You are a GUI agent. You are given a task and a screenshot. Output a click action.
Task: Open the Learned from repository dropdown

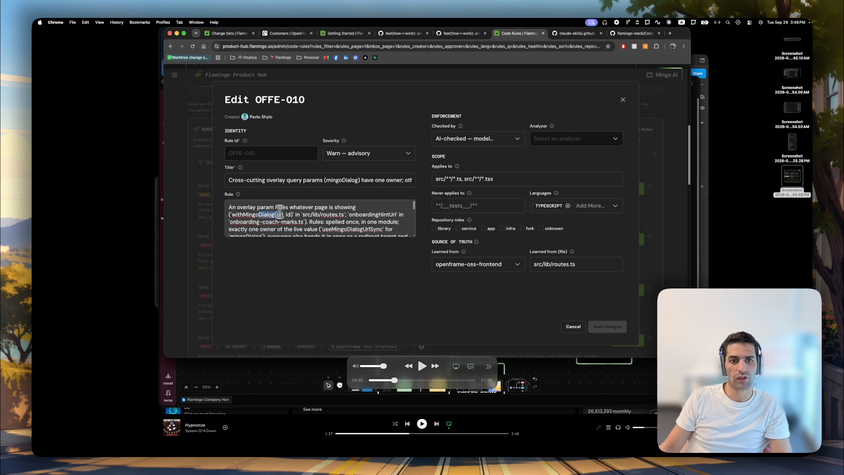[478, 264]
